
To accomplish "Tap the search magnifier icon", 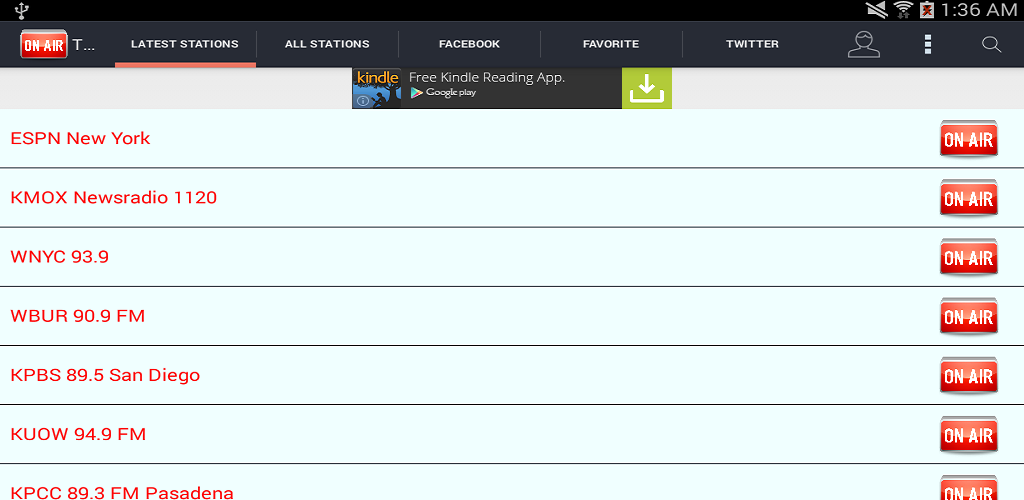I will click(x=991, y=44).
